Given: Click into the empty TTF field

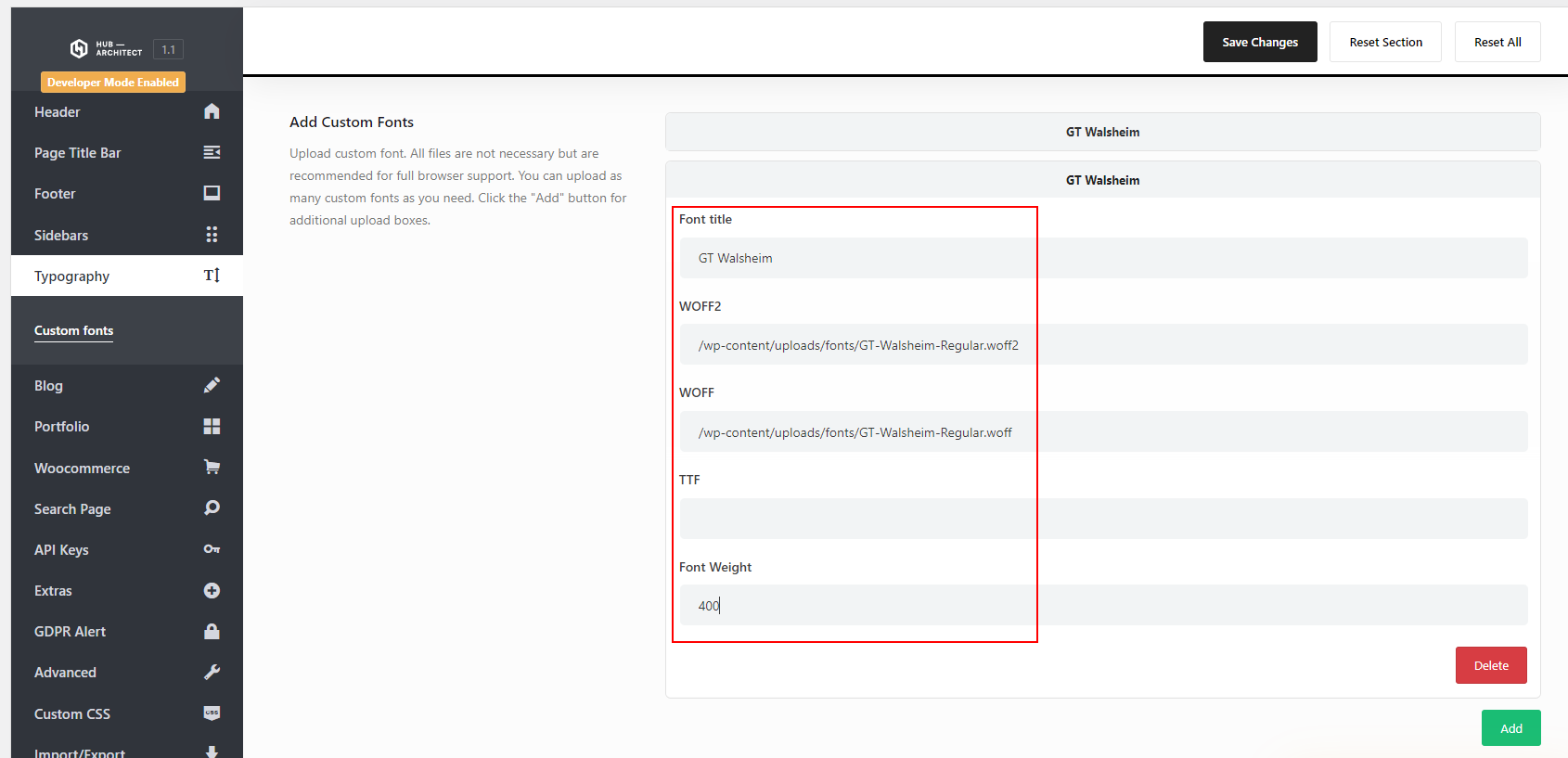Looking at the screenshot, I should tap(1102, 519).
